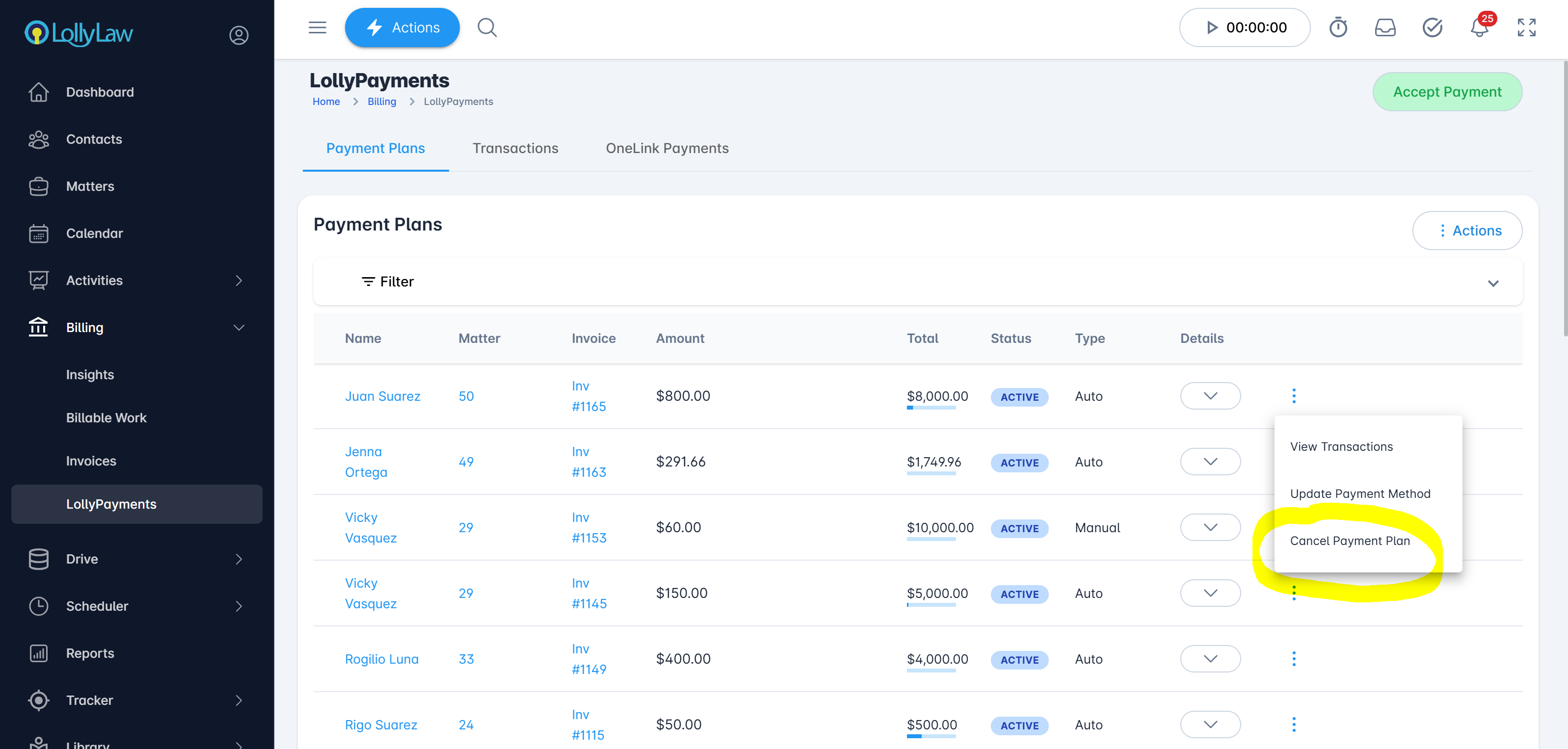Open row menu for Rigo Suarez plan
Screen dimensions: 1568x749
coord(1294,724)
